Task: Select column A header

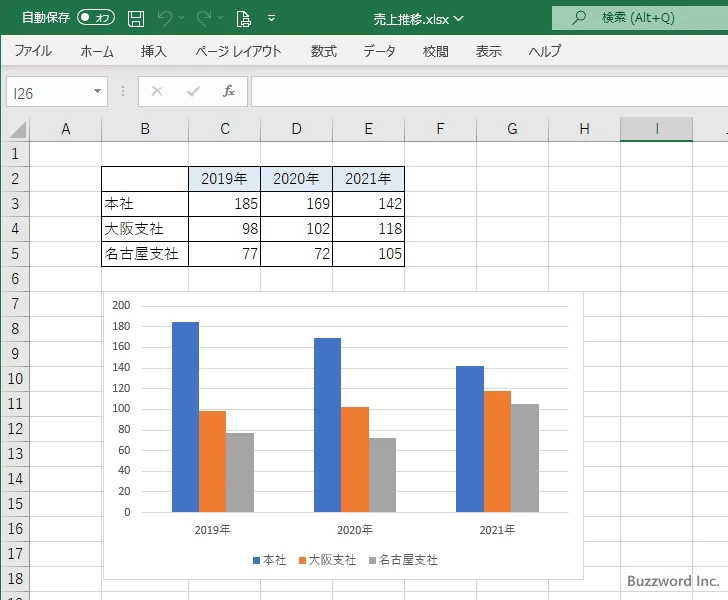Action: pos(65,129)
